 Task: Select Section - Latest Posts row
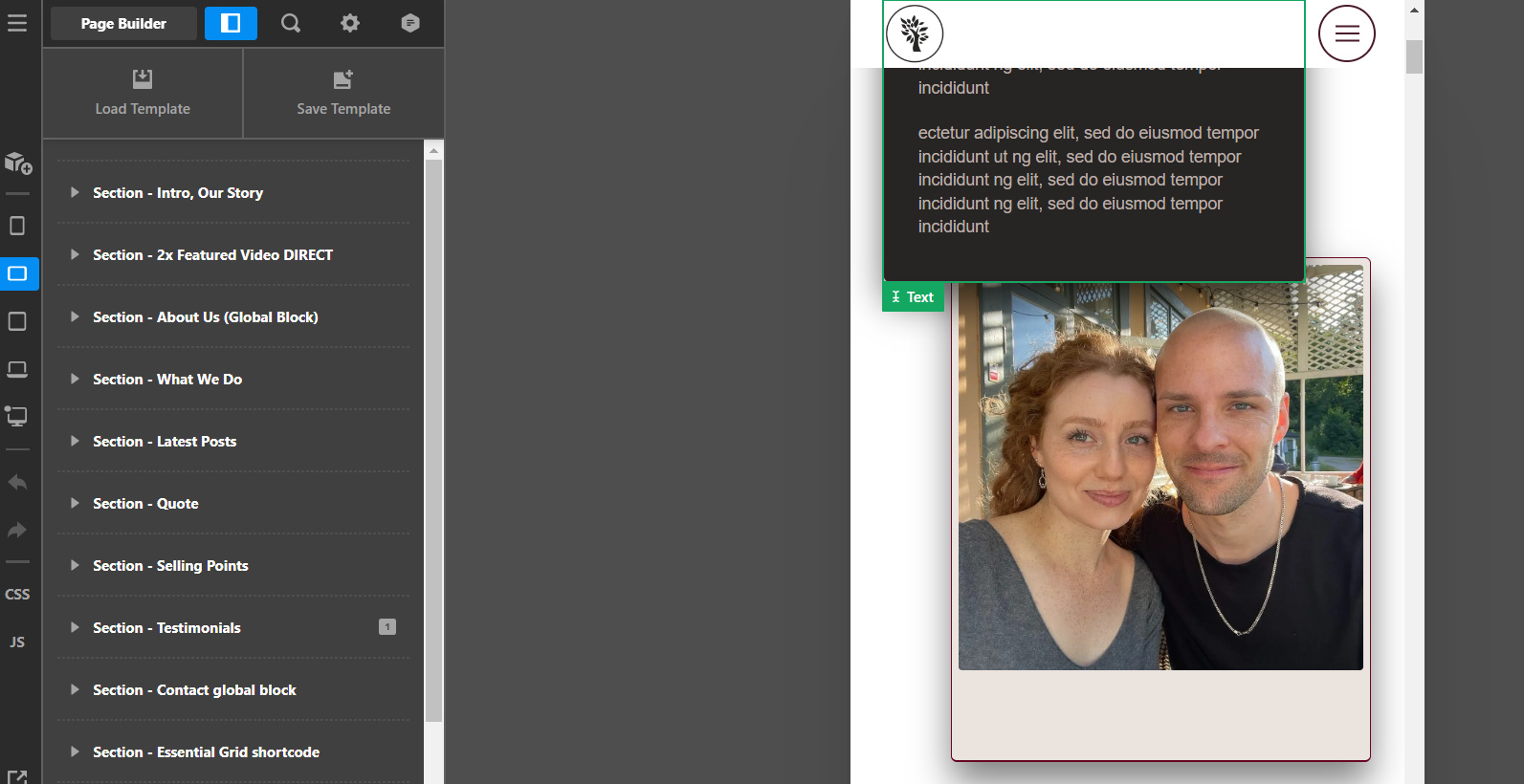tap(165, 441)
